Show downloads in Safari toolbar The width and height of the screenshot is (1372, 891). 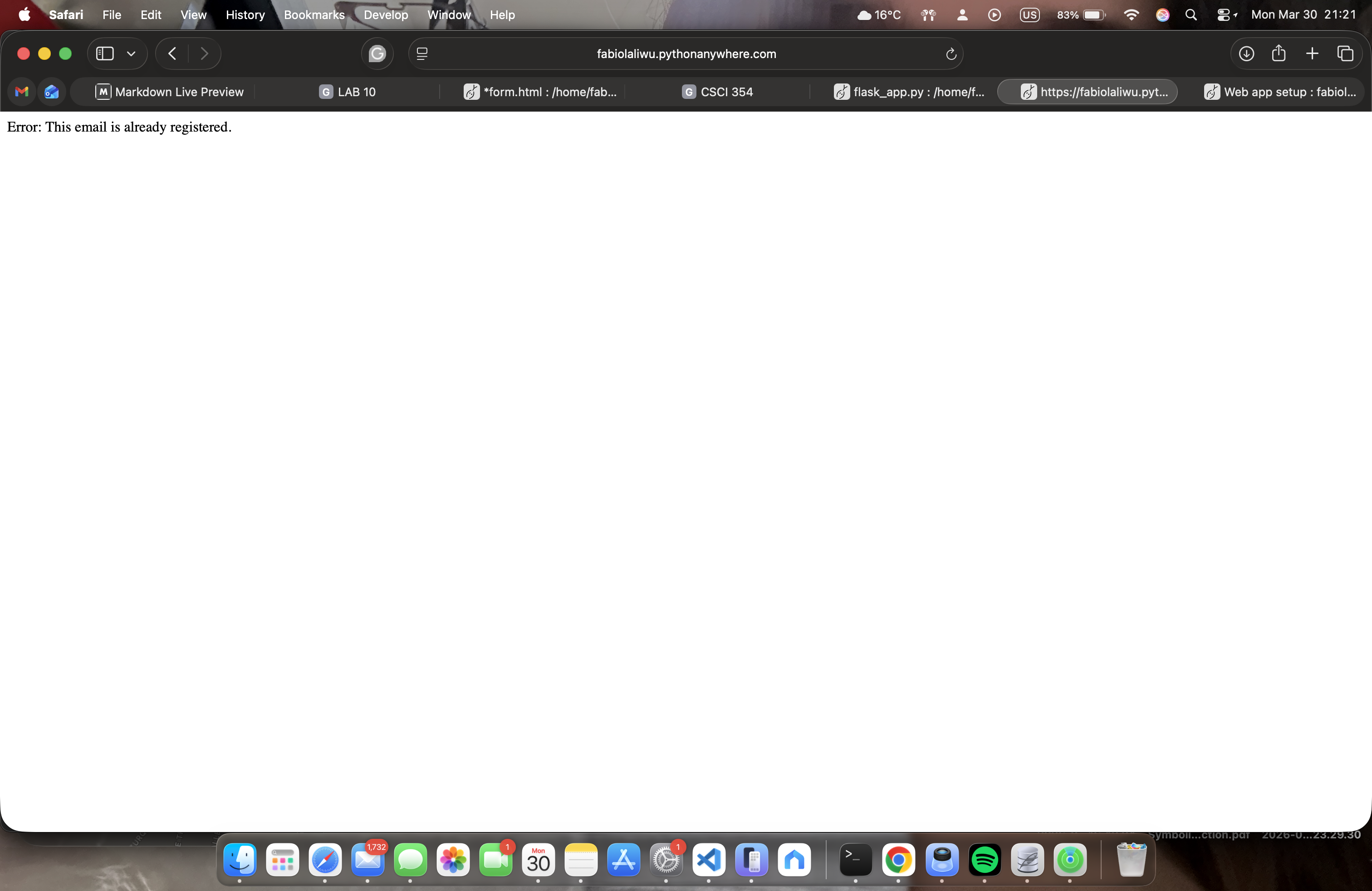(x=1246, y=54)
